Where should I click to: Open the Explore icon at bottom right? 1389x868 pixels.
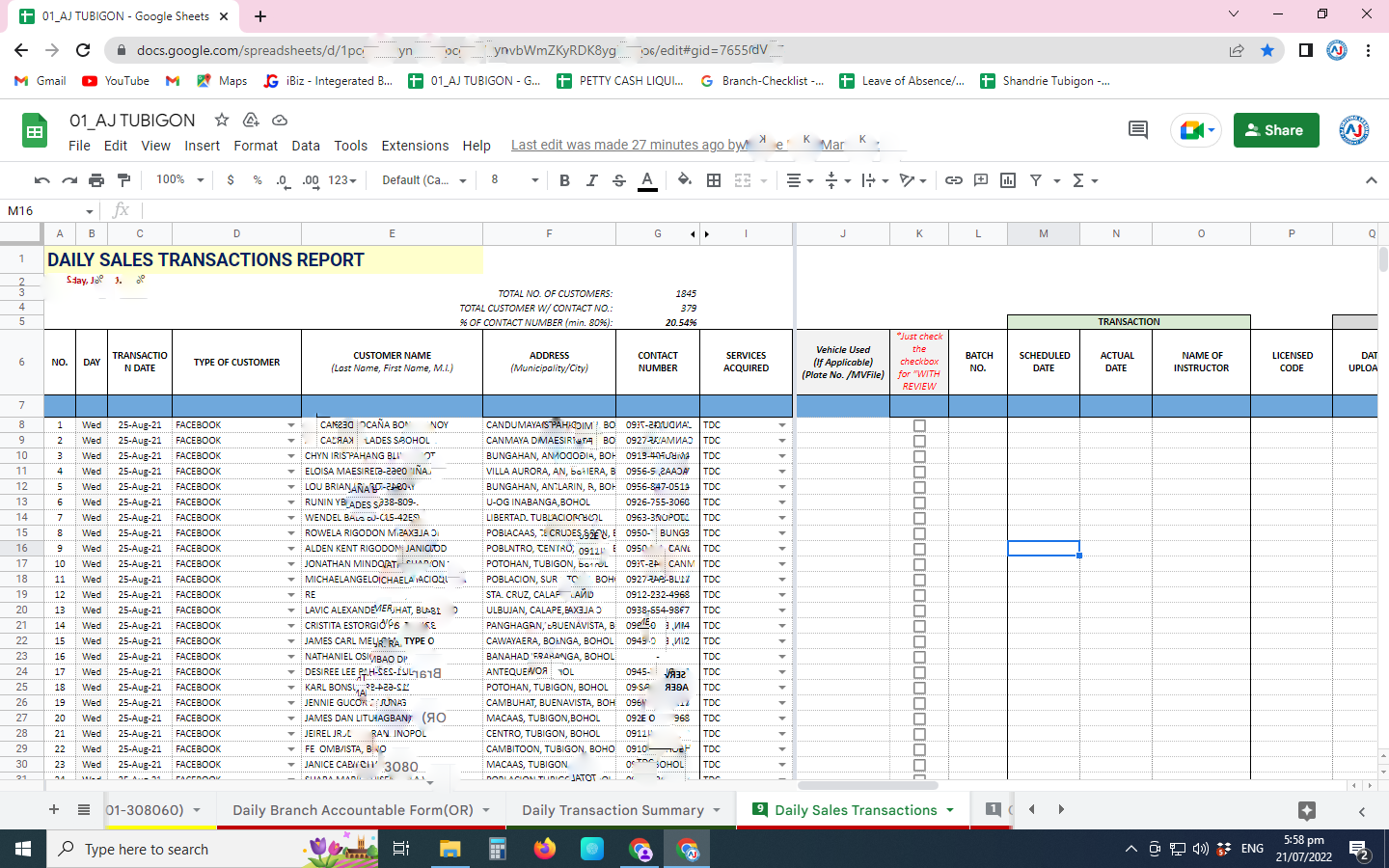pos(1307,810)
